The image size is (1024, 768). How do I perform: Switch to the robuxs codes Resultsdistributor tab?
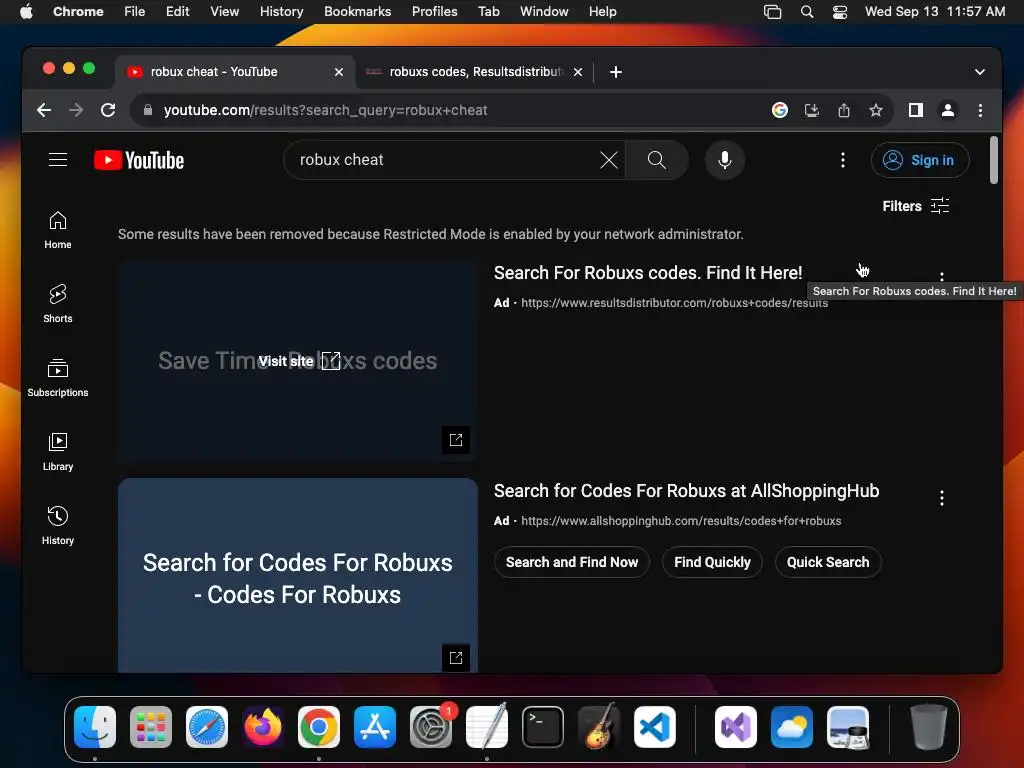click(475, 72)
